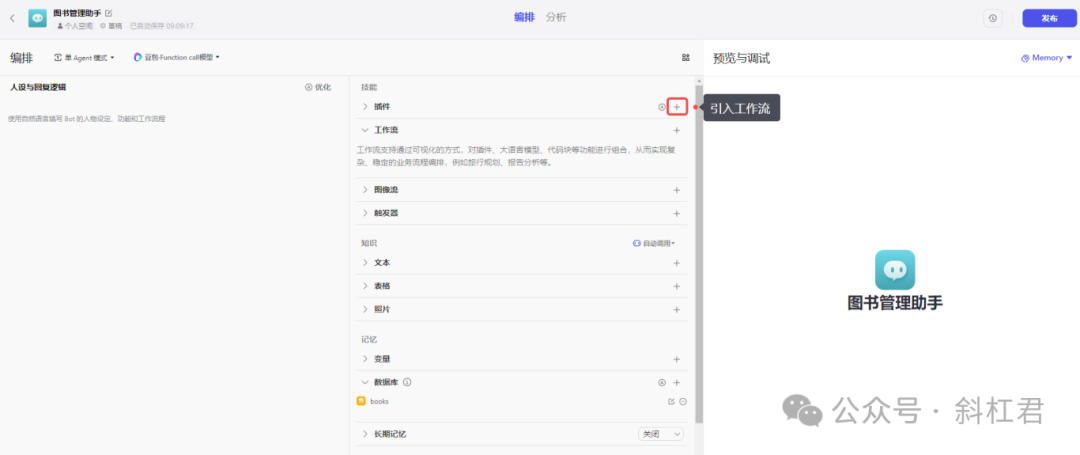The width and height of the screenshot is (1080, 455).
Task: Open the layout grid icon beside 预览与调试
Action: [x=686, y=58]
